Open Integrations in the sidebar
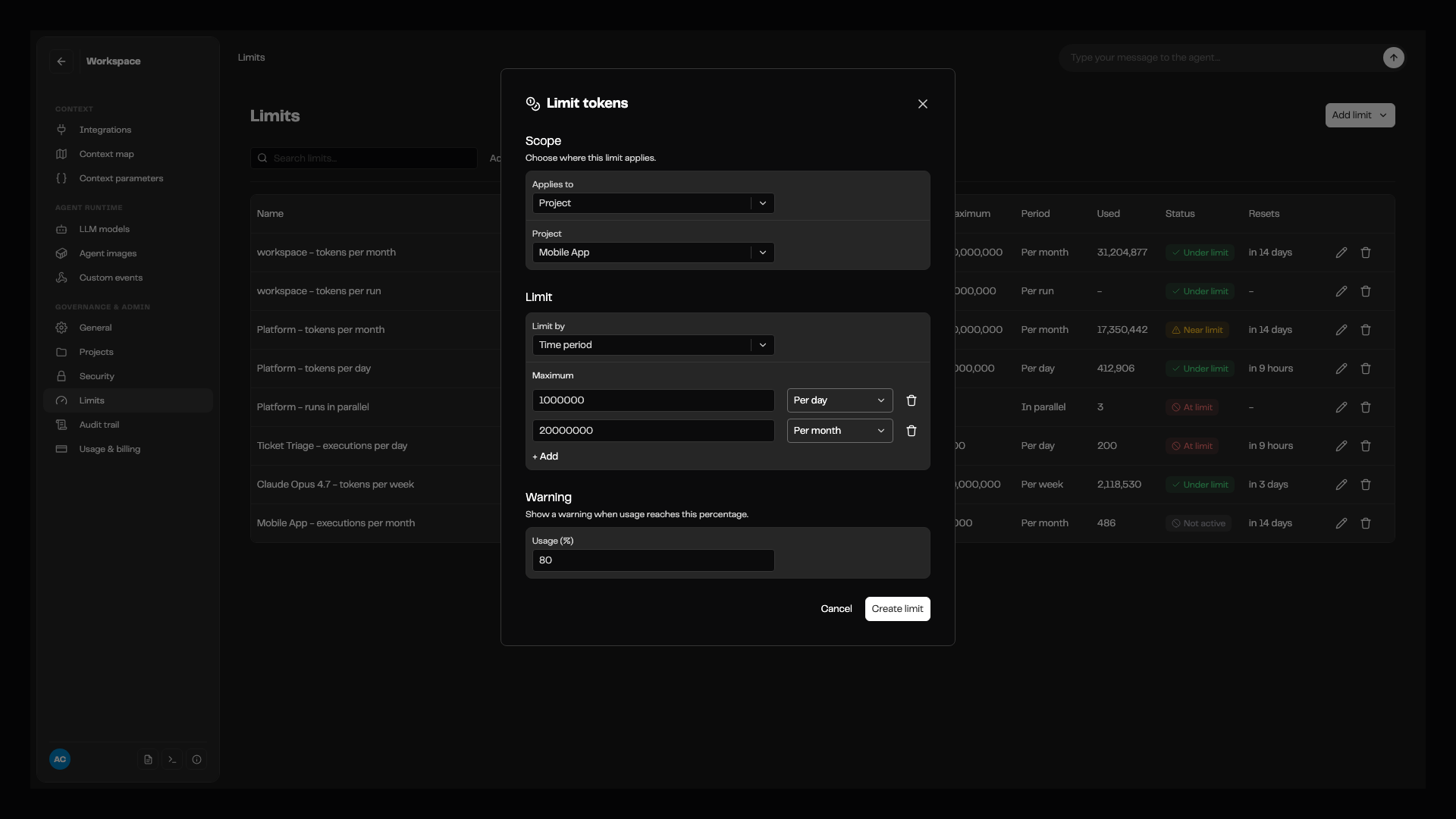 [128, 130]
